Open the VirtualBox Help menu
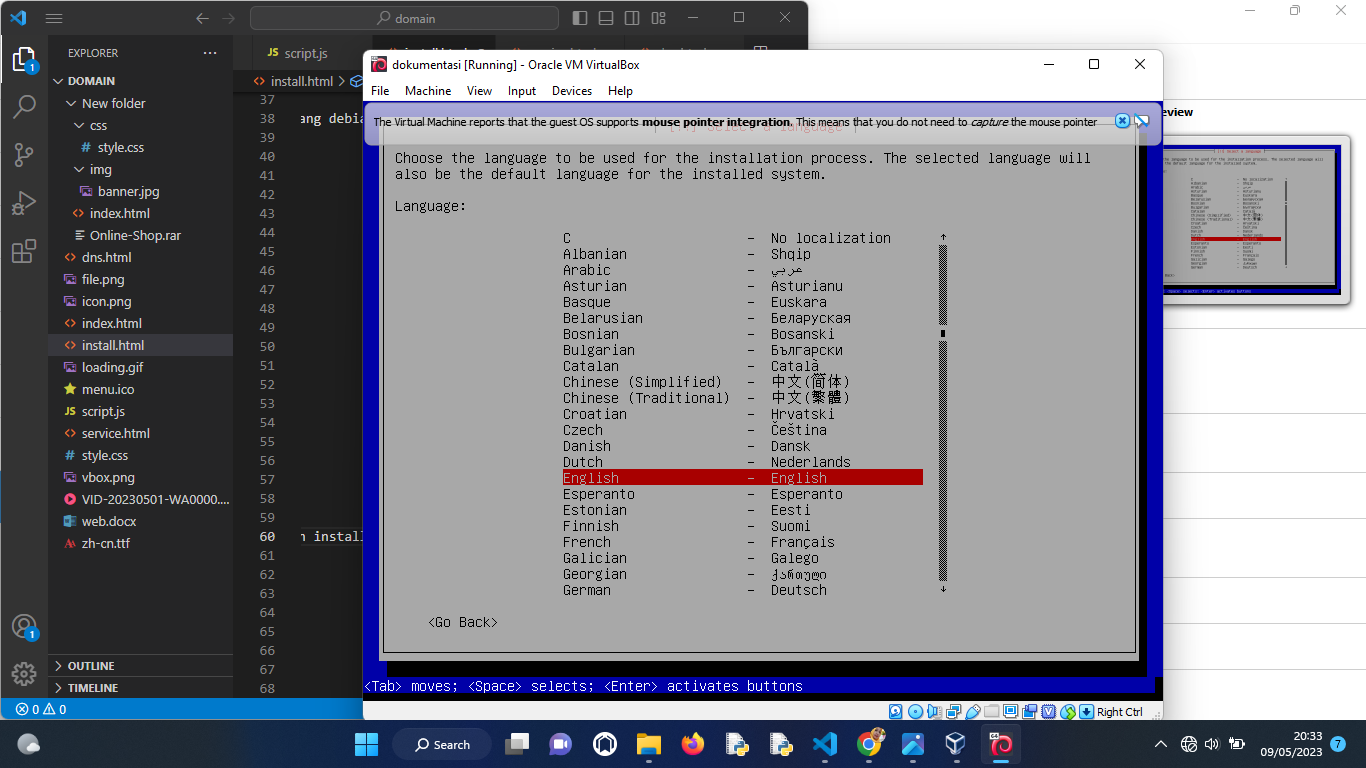This screenshot has width=1366, height=768. point(620,91)
